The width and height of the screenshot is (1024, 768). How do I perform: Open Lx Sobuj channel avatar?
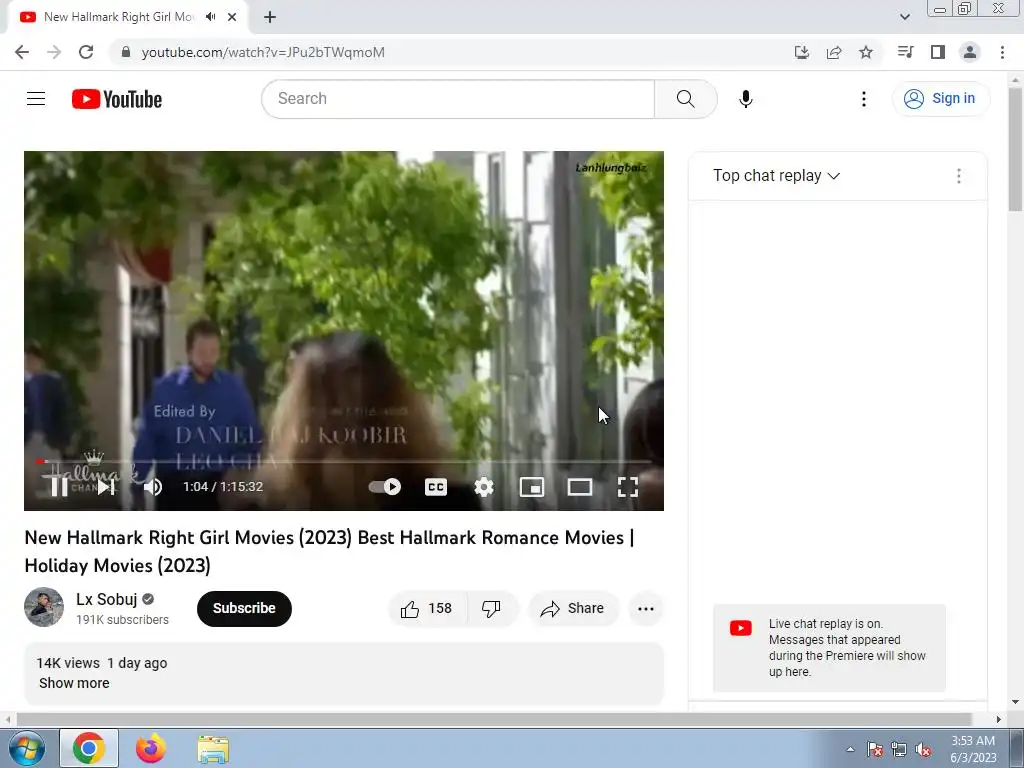pyautogui.click(x=44, y=607)
